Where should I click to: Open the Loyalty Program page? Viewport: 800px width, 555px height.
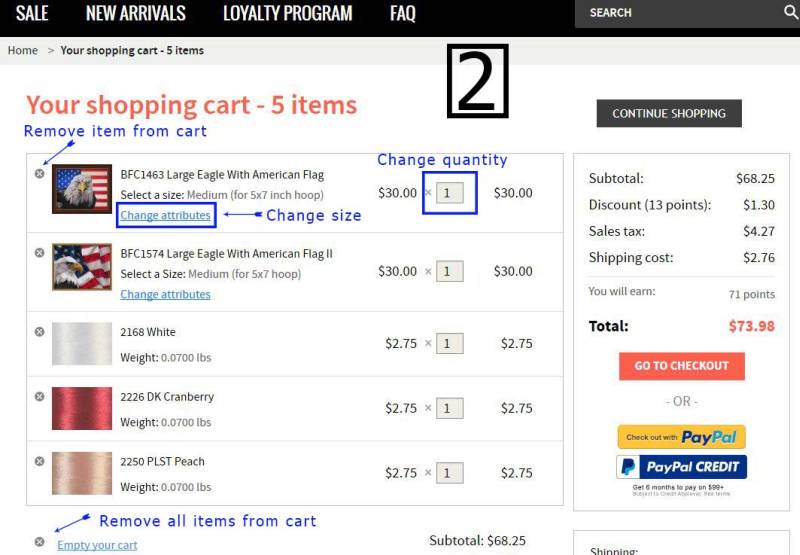click(288, 13)
